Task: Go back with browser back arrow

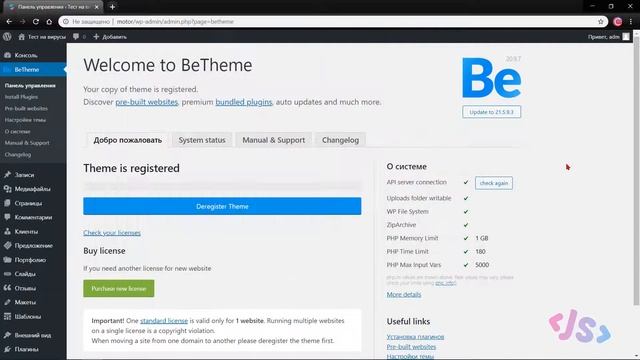Action: (x=9, y=22)
